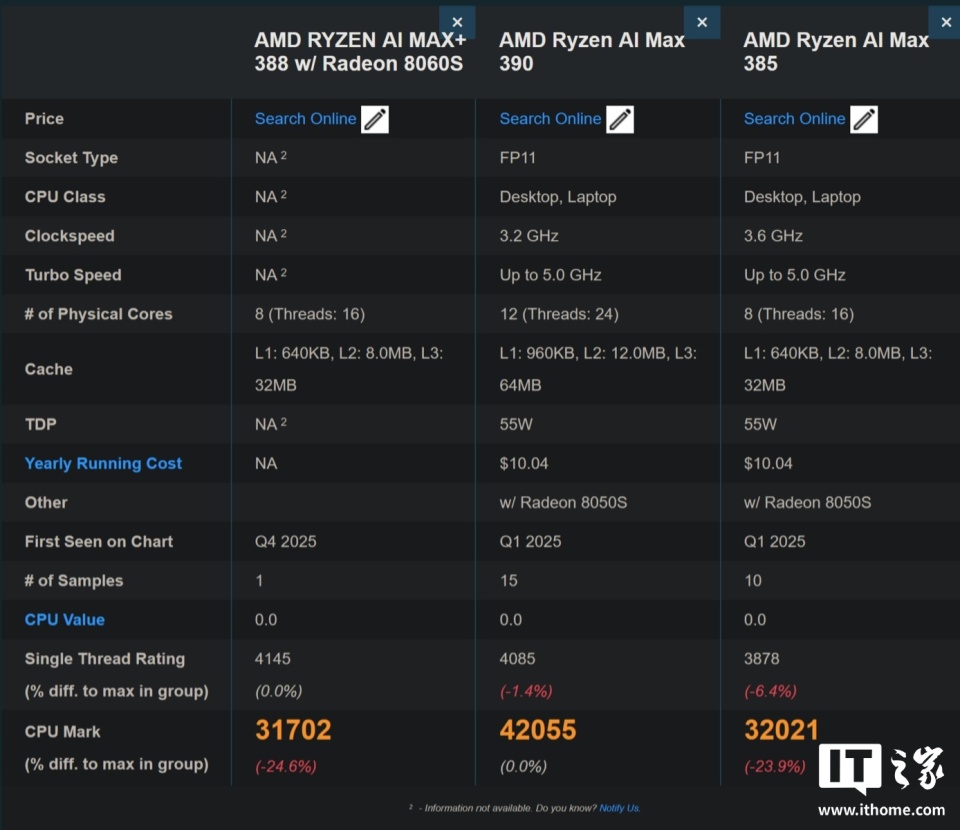This screenshot has width=960, height=830.
Task: Click the 32021 CPU Mark score
Action: [x=781, y=730]
